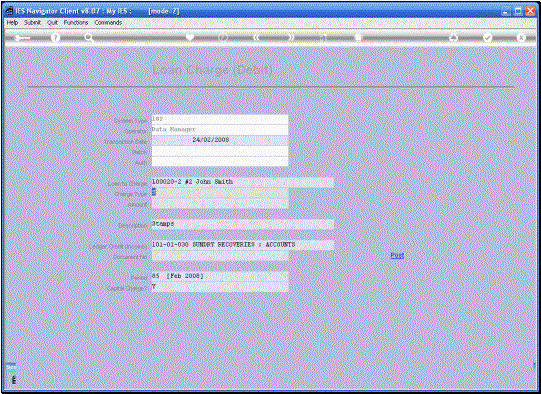Screen dimensions: 541x394
Task: Open the Help menu
Action: pos(12,22)
